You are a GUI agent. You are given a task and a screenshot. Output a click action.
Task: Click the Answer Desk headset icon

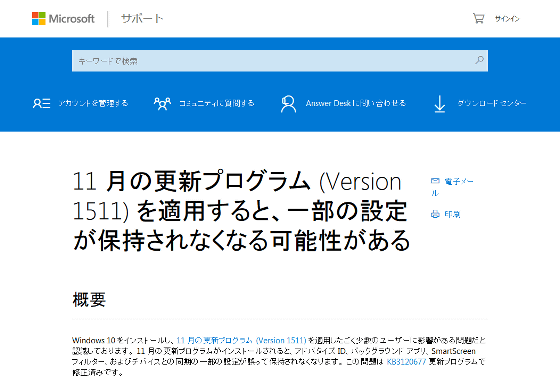pyautogui.click(x=288, y=104)
